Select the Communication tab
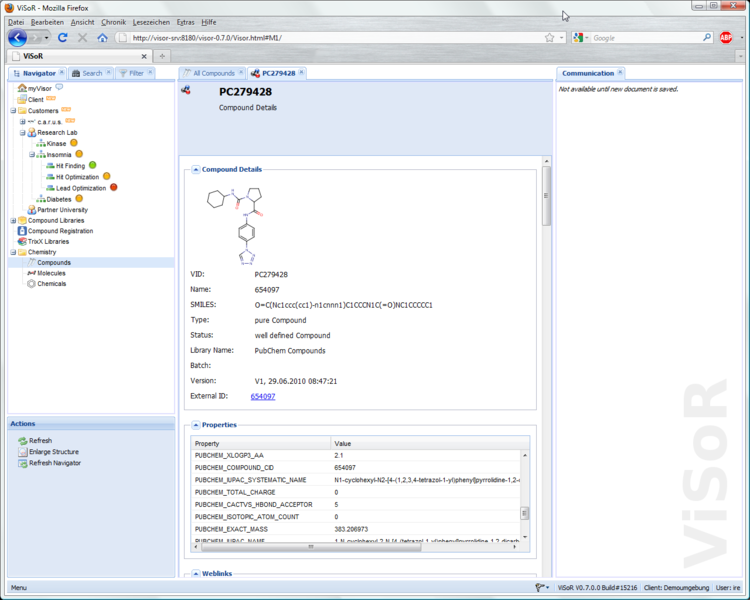This screenshot has height=600, width=750. [588, 73]
